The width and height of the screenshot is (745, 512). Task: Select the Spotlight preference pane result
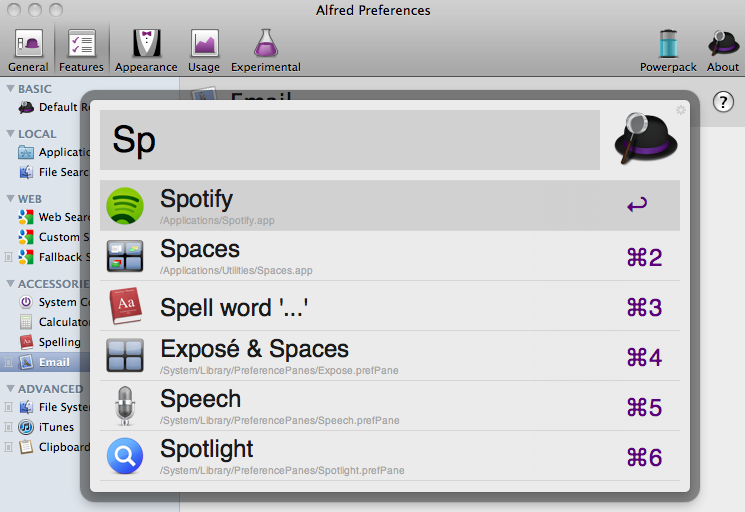[x=390, y=456]
